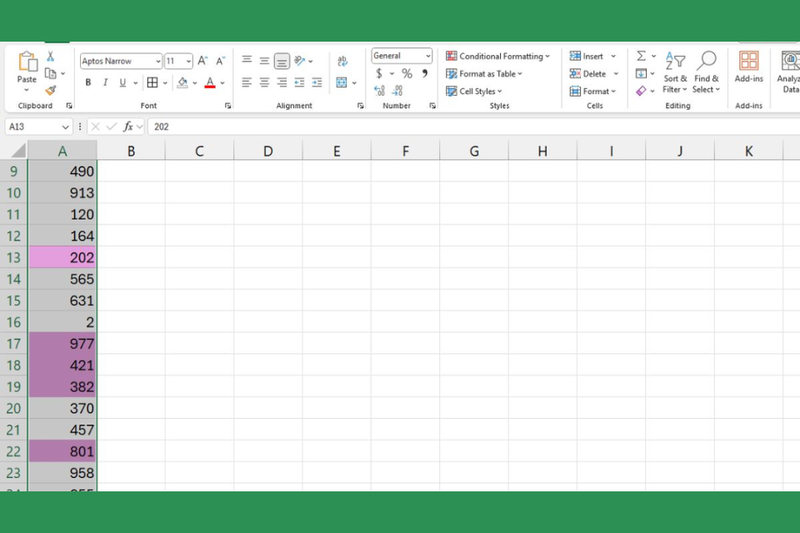Click the Decrease Decimal icon

coord(397,91)
